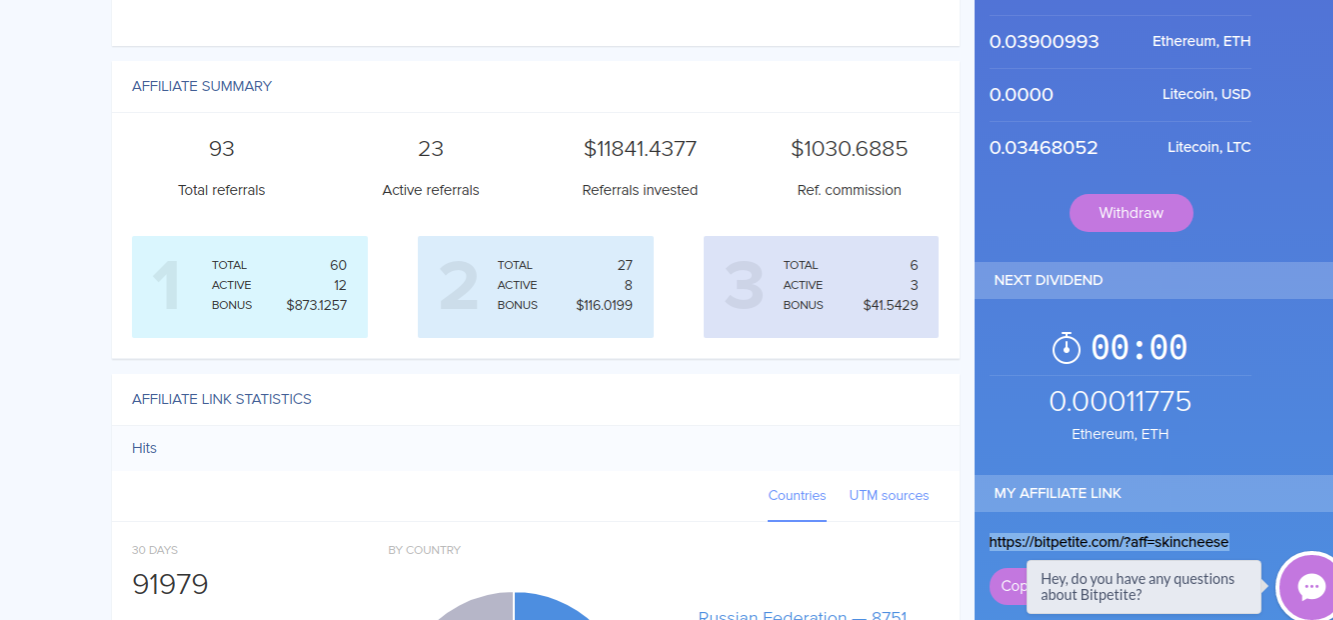Click the 23 Active referrals value
This screenshot has width=1333, height=620.
[431, 149]
